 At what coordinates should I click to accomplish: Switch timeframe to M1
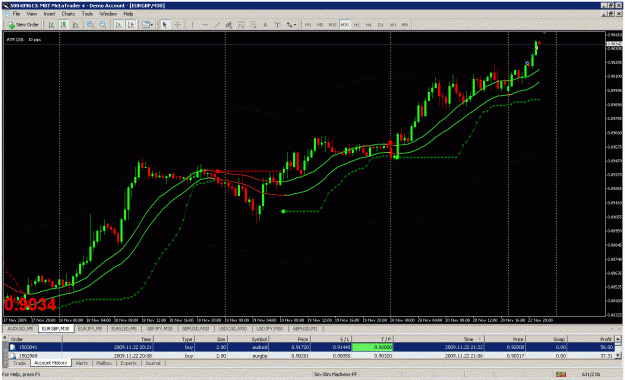click(x=308, y=25)
